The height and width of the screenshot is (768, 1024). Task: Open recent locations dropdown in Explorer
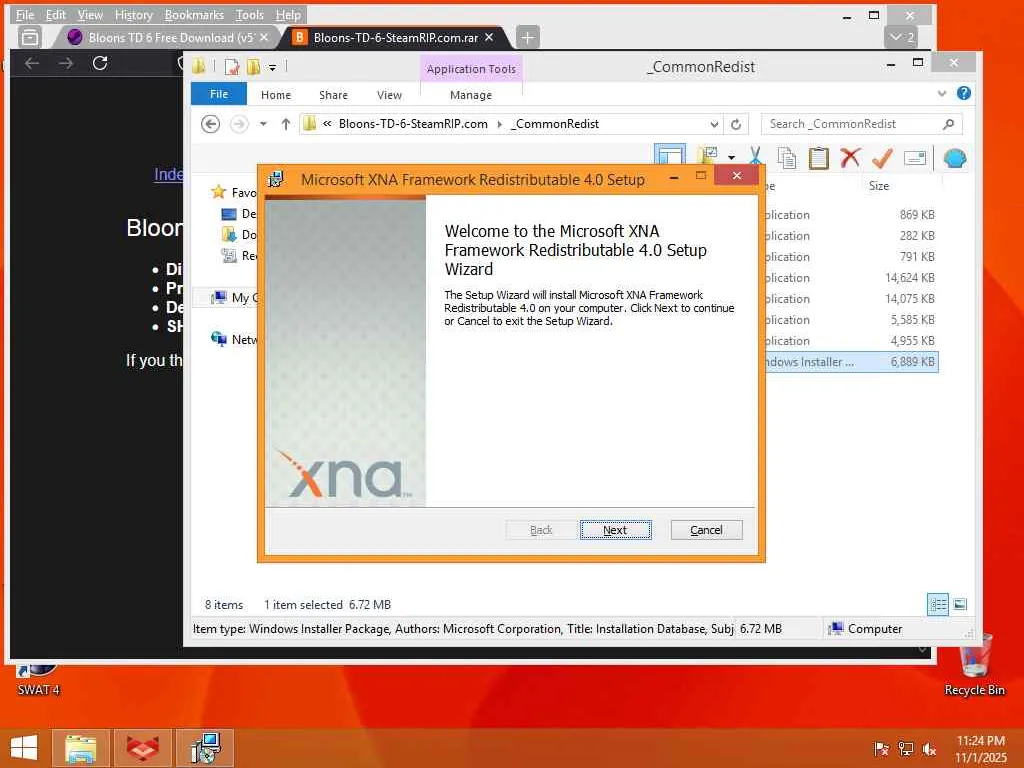(x=263, y=123)
